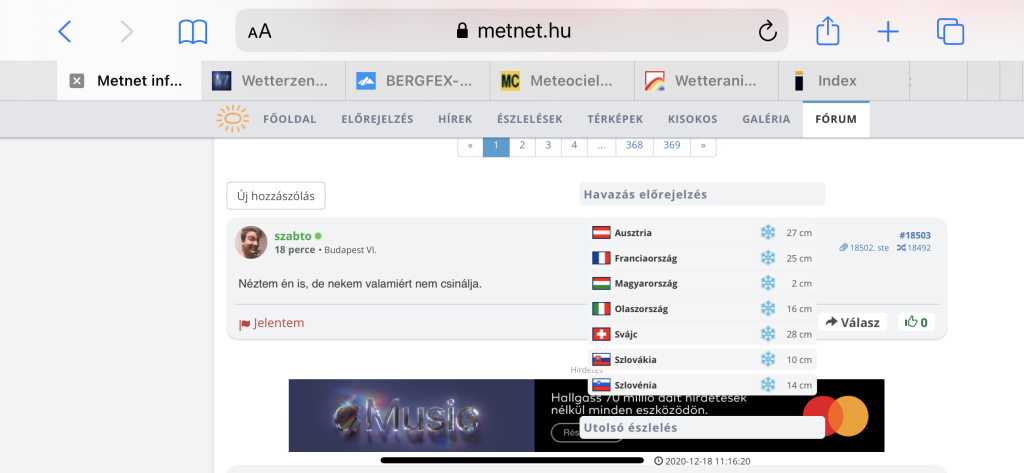Open the ELŐREJELZÉS navigation menu
The image size is (1024, 473).
point(377,119)
